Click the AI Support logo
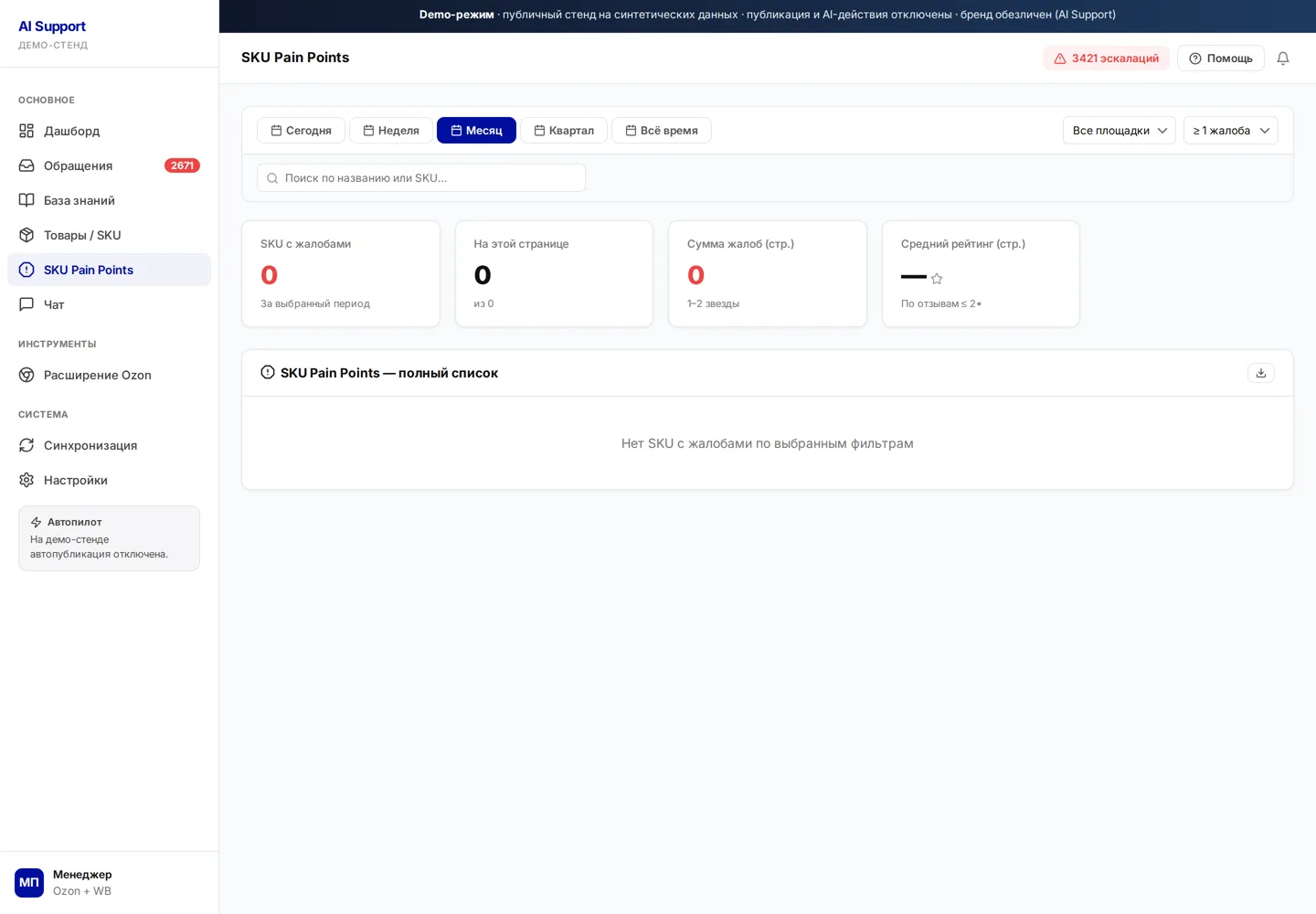The width and height of the screenshot is (1316, 914). click(52, 27)
